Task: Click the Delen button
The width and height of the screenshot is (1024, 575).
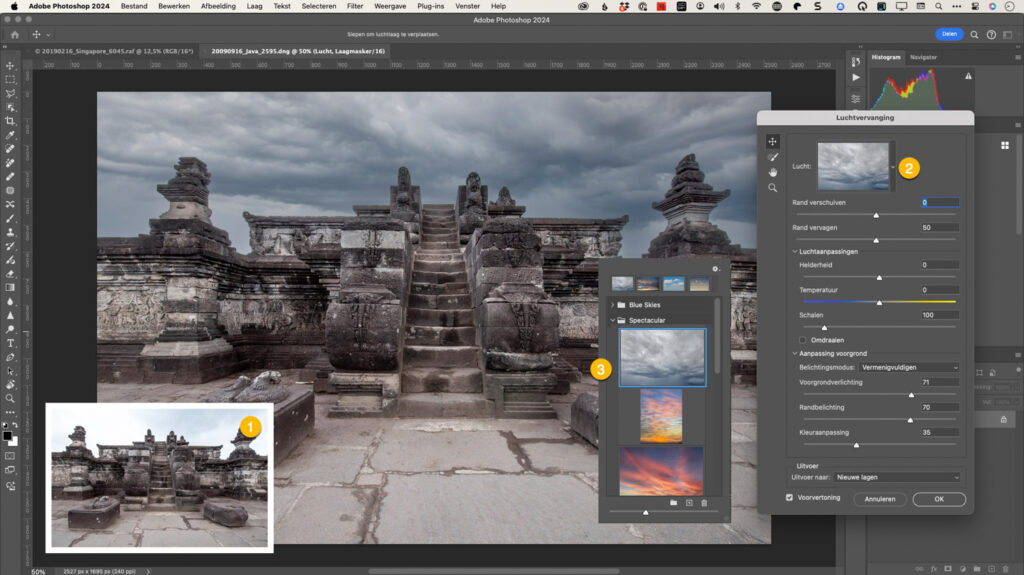Action: click(x=949, y=34)
